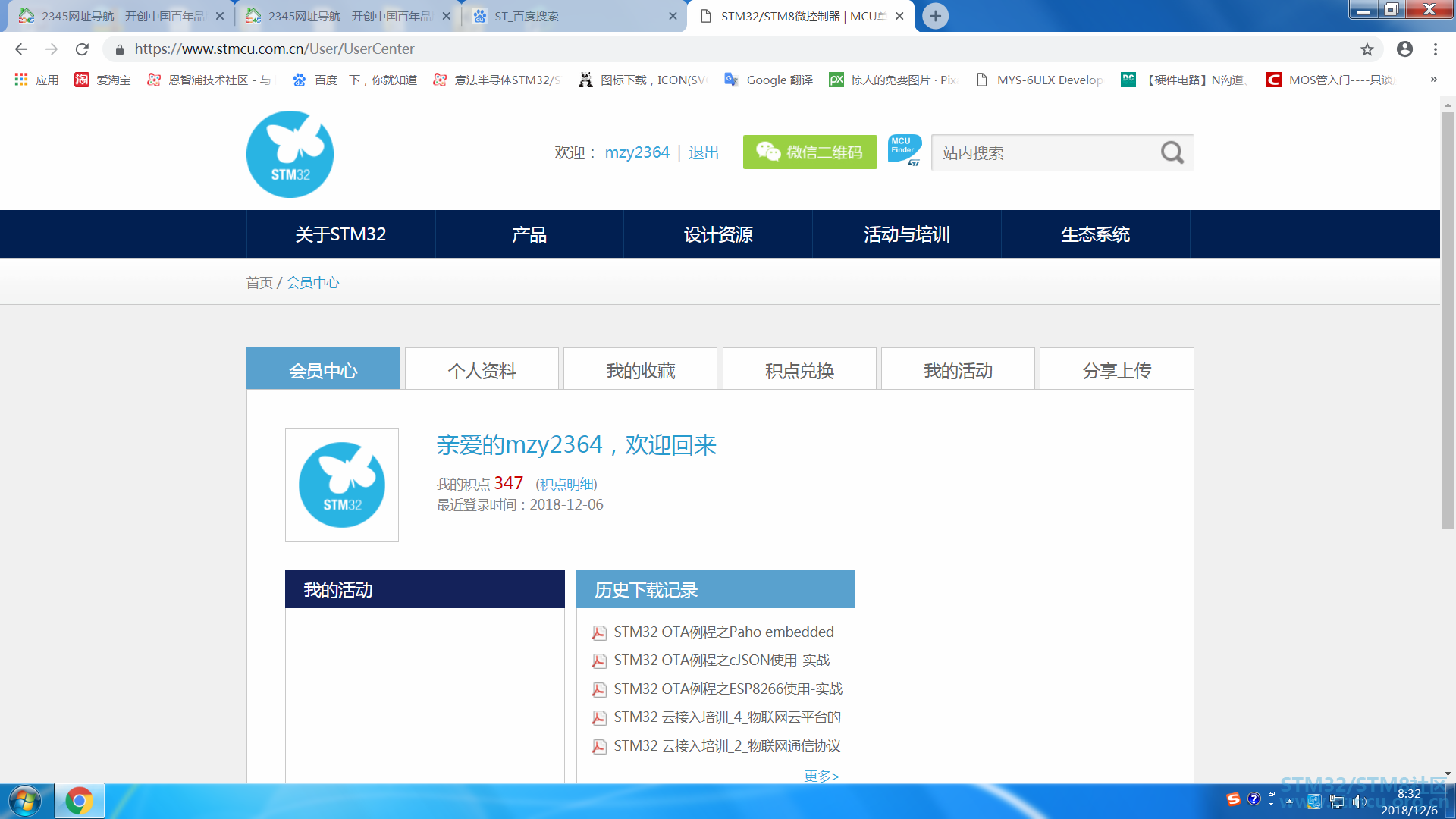This screenshot has height=819, width=1456.
Task: Switch to the 积点兑换 tab
Action: (x=800, y=369)
